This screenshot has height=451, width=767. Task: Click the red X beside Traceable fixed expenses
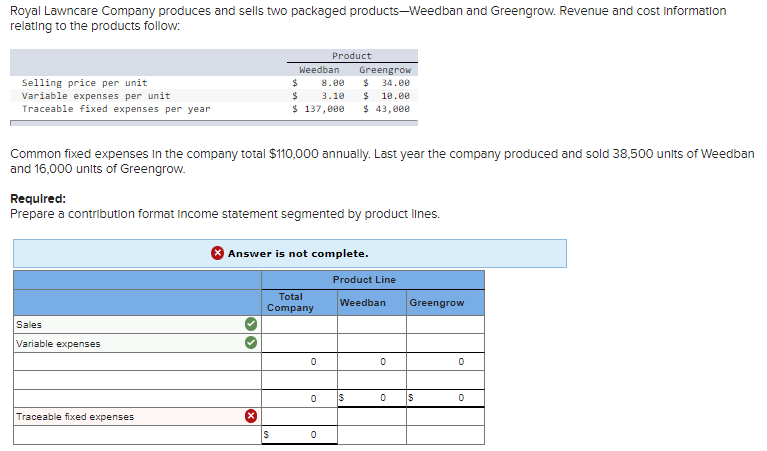coord(250,416)
